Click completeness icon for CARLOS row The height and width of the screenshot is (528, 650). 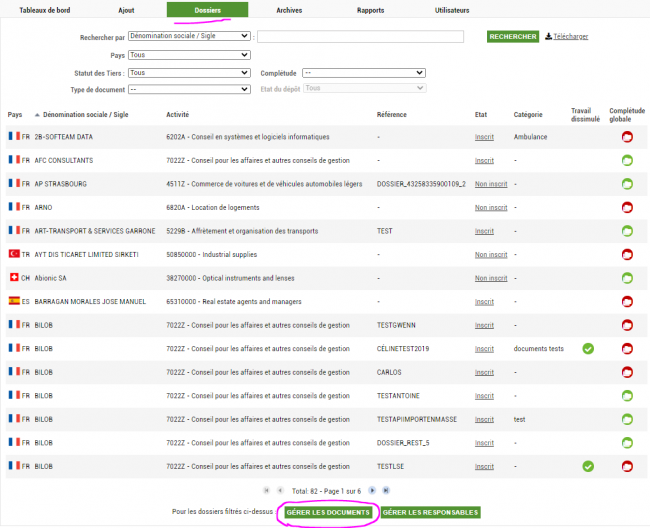(627, 372)
